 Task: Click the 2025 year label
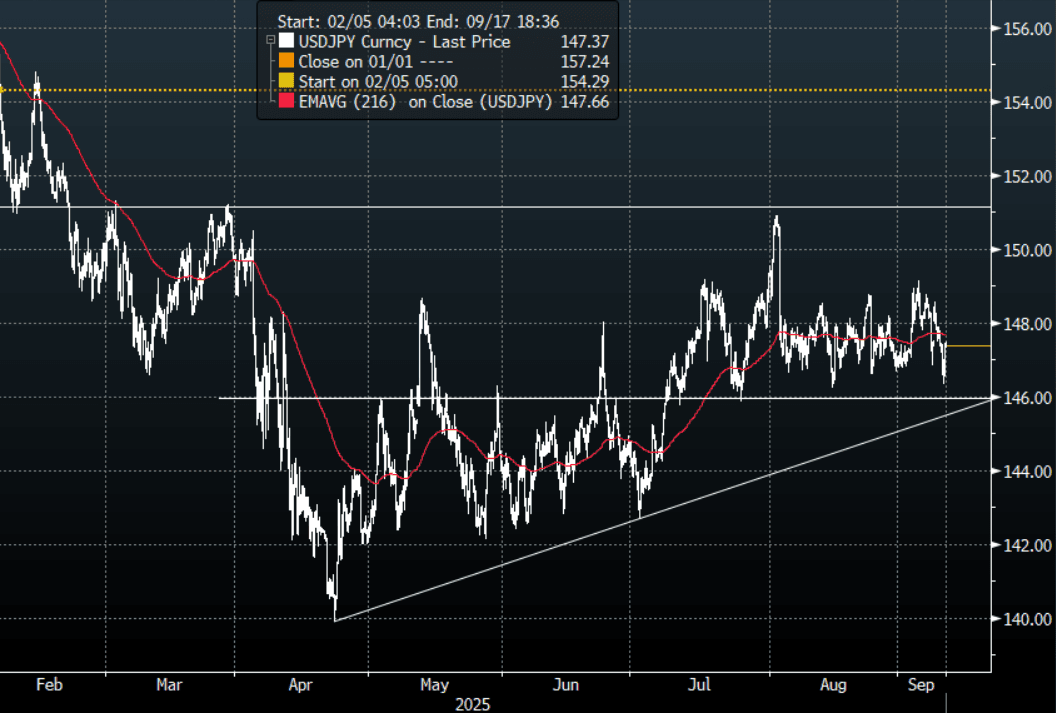(472, 704)
